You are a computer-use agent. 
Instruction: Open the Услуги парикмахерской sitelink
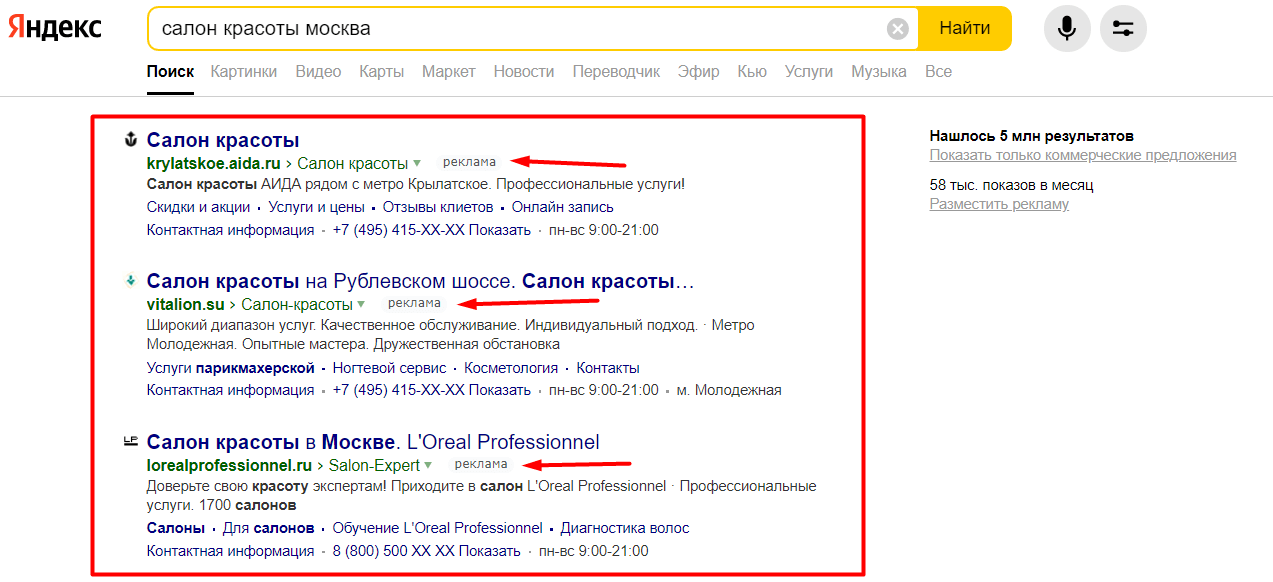tap(231, 368)
